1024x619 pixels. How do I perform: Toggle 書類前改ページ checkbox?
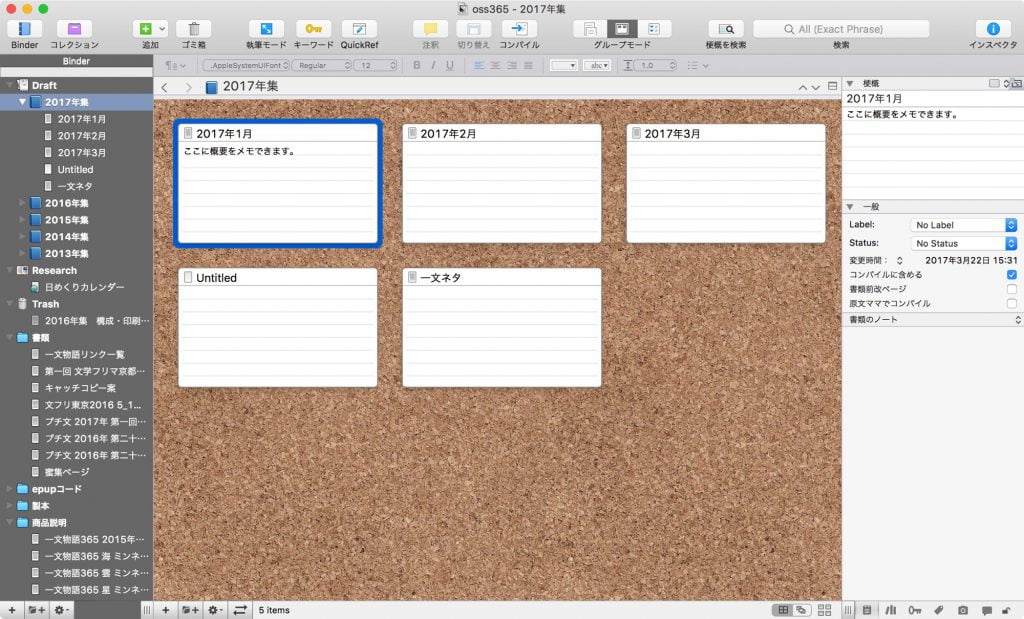coord(1012,289)
